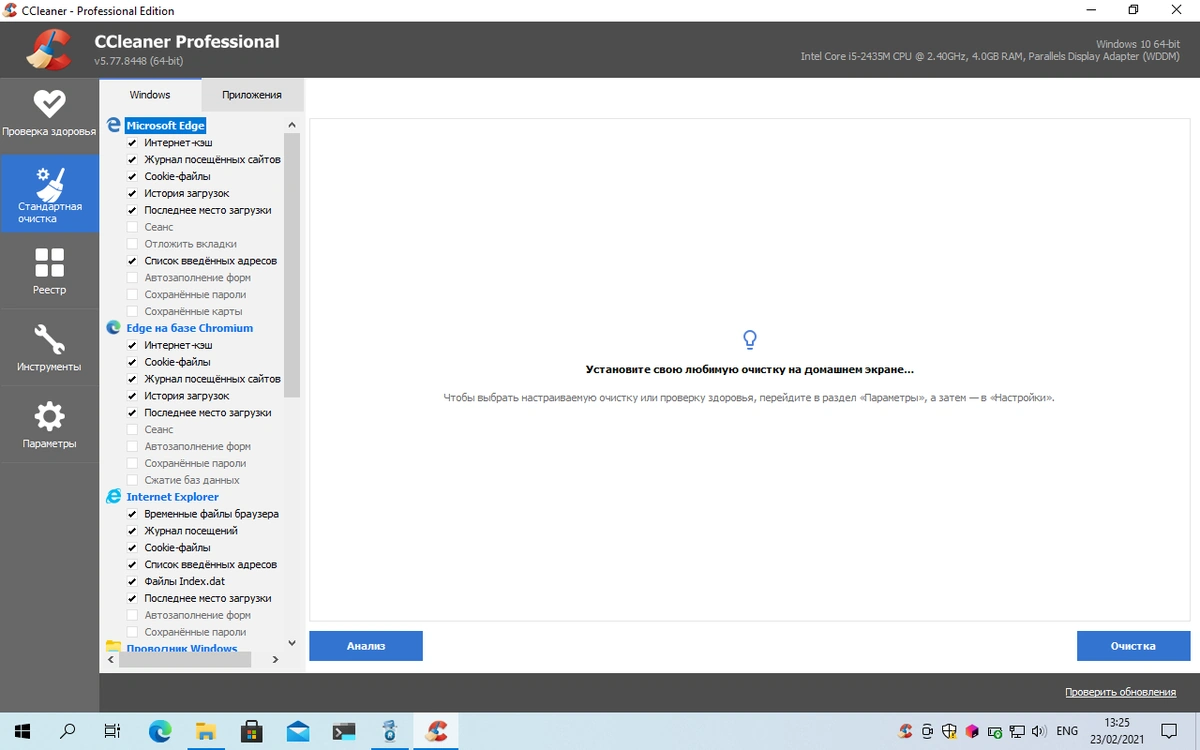The image size is (1200, 750).
Task: Click the Анализ button
Action: pyautogui.click(x=366, y=646)
